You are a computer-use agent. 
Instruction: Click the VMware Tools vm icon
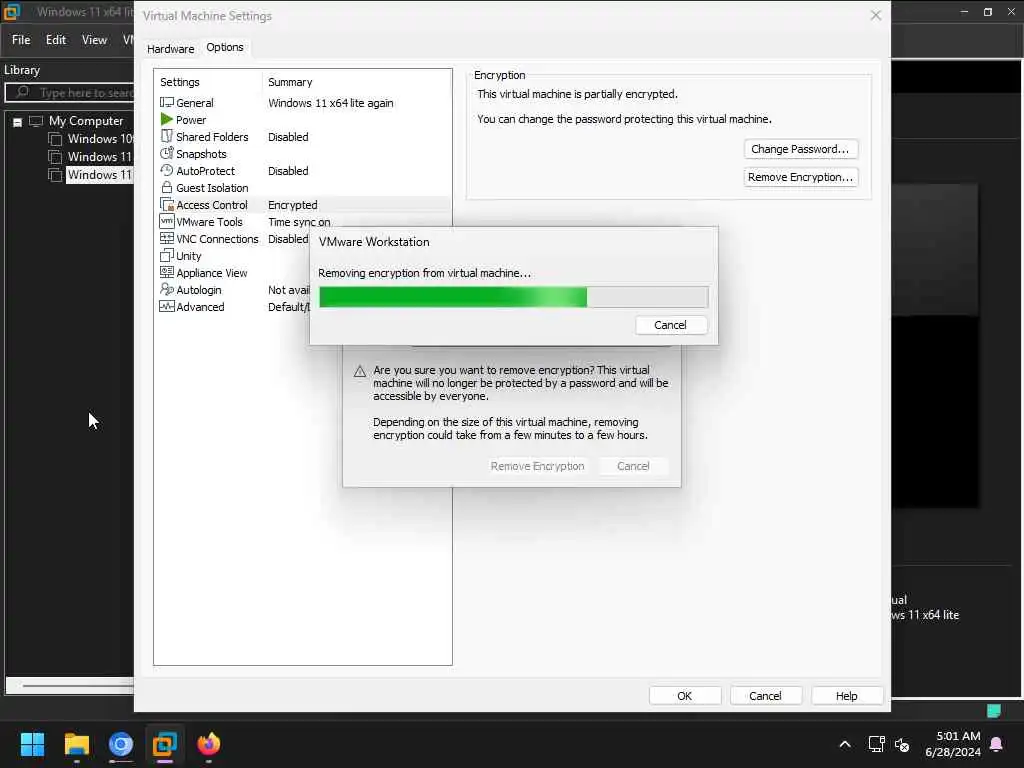point(167,221)
